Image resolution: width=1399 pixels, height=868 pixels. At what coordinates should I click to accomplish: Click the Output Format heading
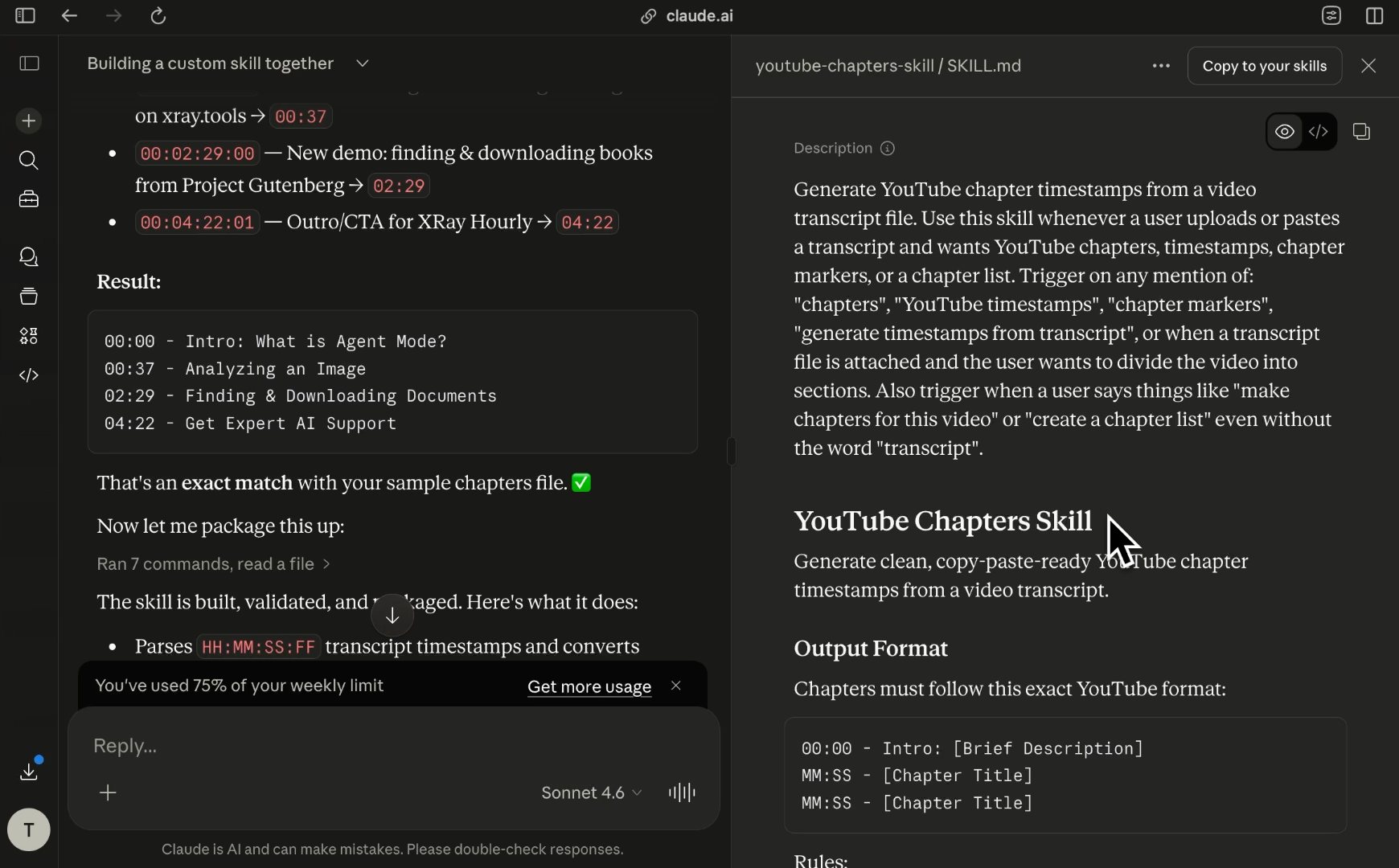(871, 649)
